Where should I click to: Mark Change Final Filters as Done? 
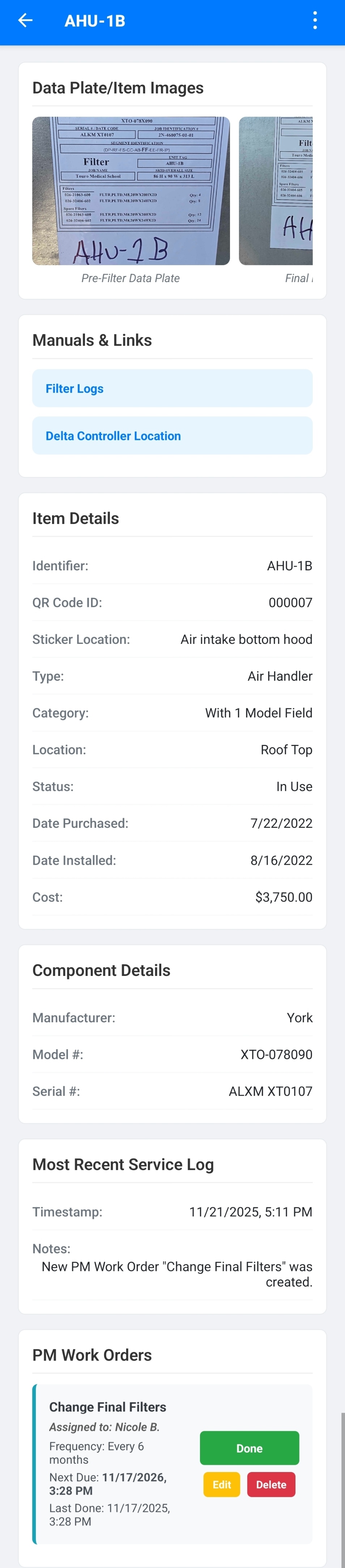[x=249, y=1448]
